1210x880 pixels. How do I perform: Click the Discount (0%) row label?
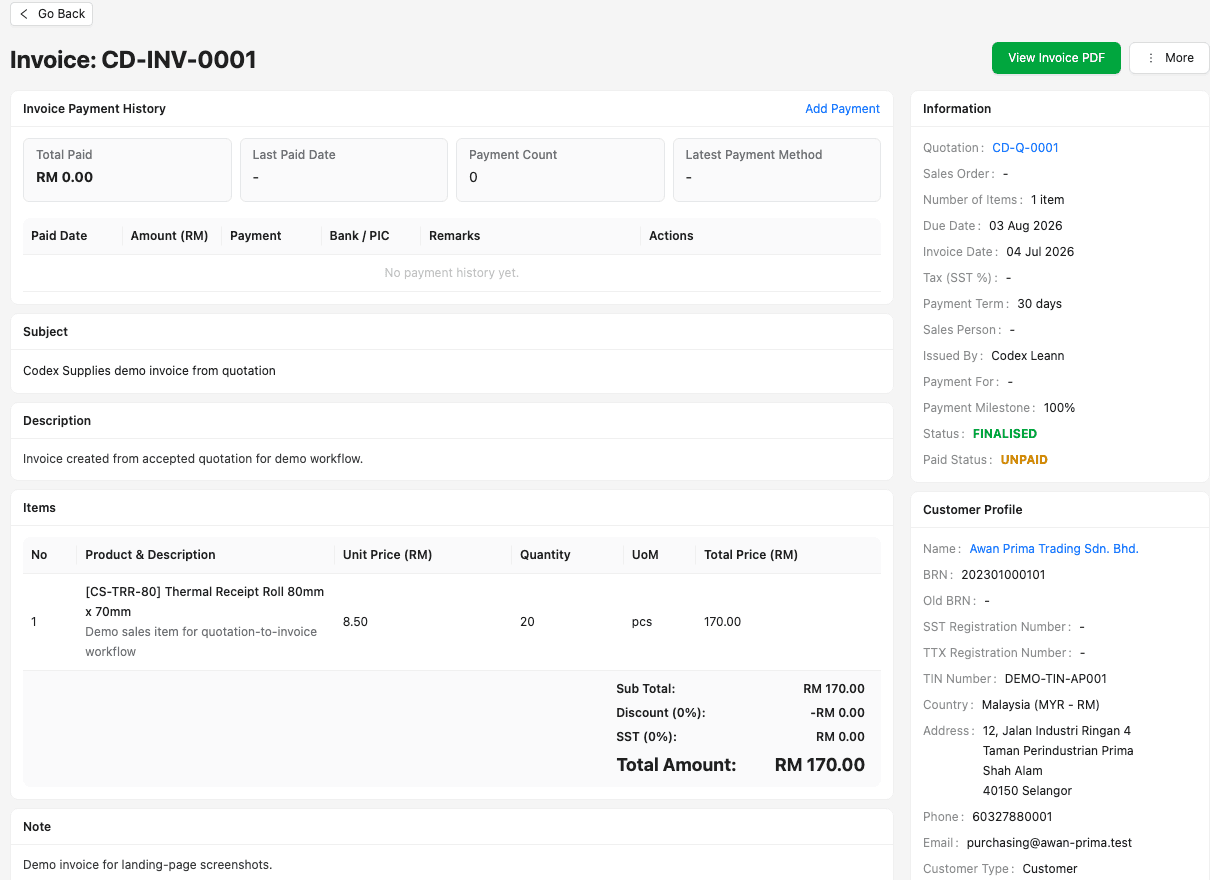(661, 713)
